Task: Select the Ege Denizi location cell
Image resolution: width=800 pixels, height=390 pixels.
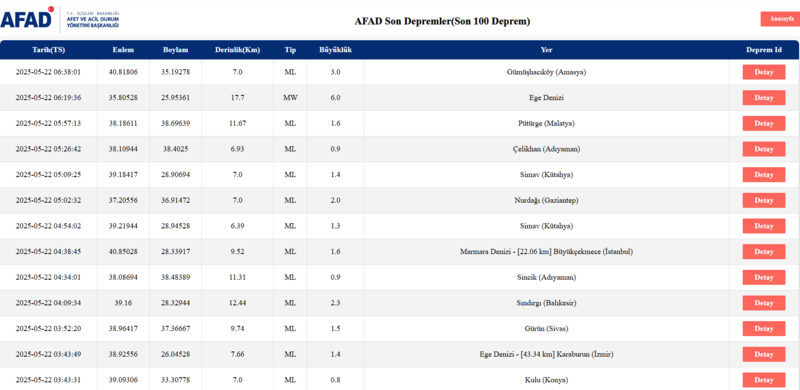Action: (546, 98)
